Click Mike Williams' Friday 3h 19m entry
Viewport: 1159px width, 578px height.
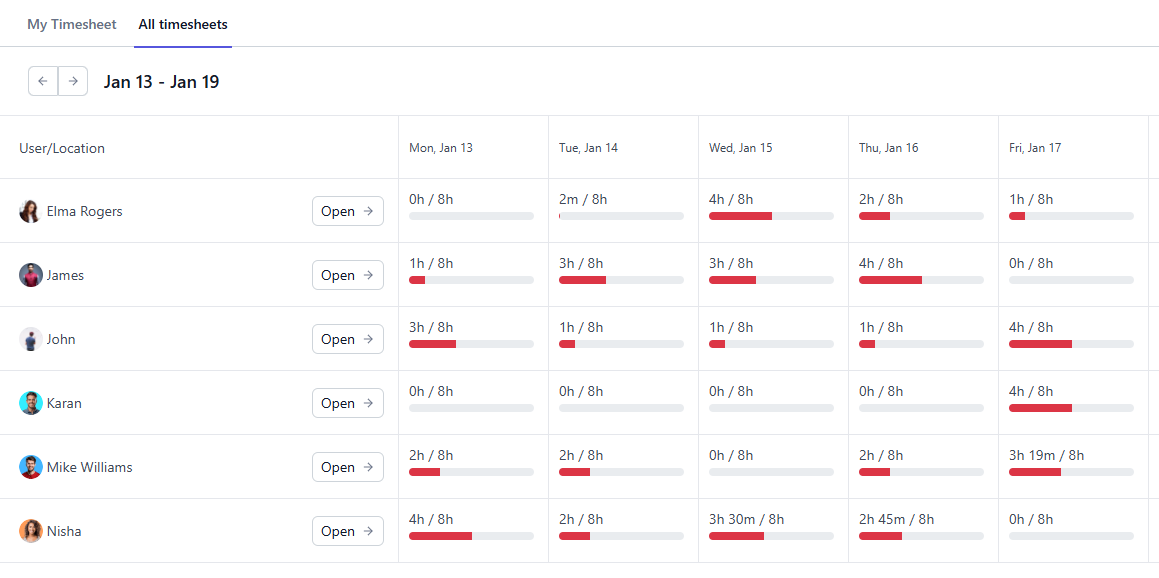point(1047,455)
